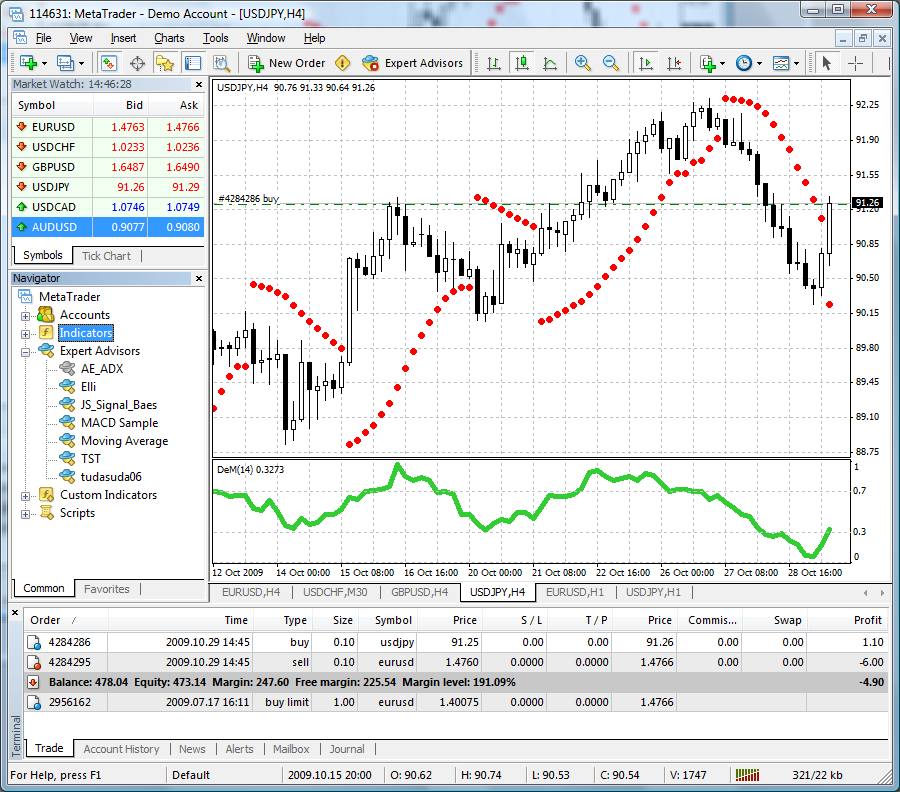Open the Journal tab in Terminal
Viewport: 900px width, 792px height.
point(347,749)
